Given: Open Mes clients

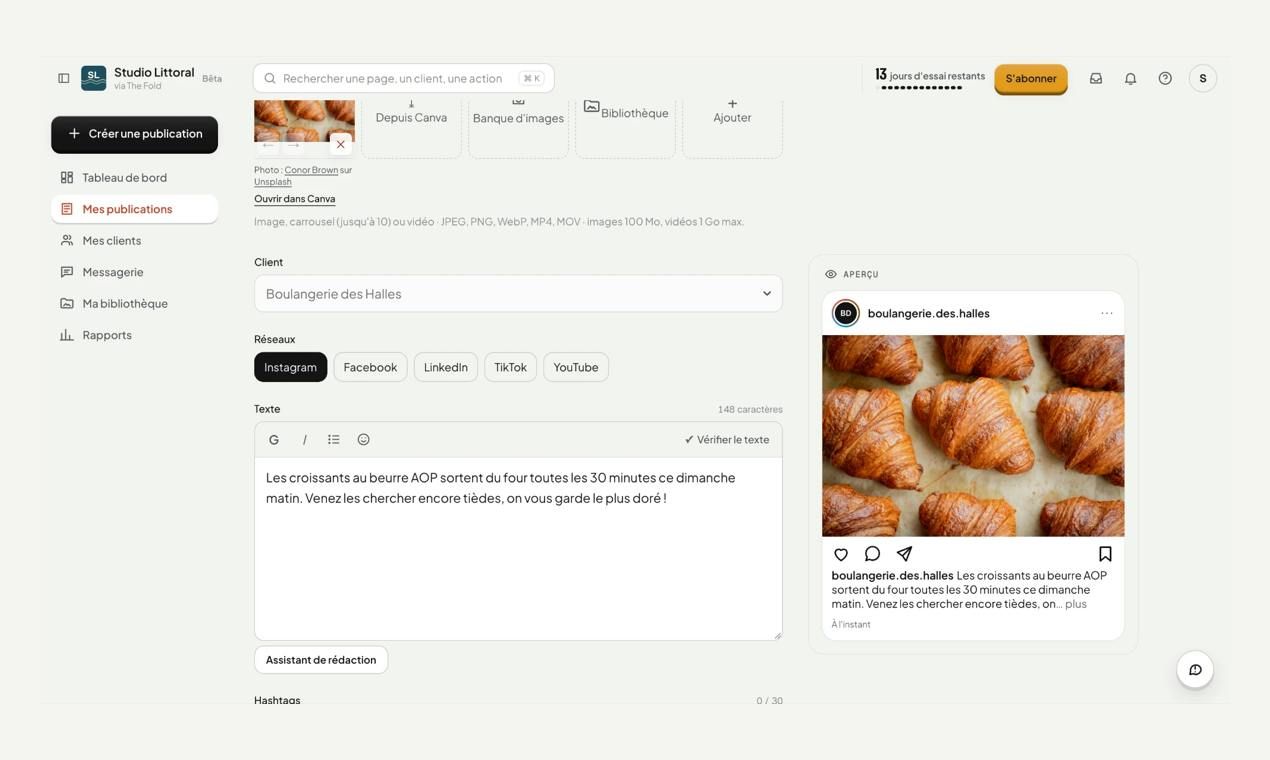Looking at the screenshot, I should [x=134, y=240].
